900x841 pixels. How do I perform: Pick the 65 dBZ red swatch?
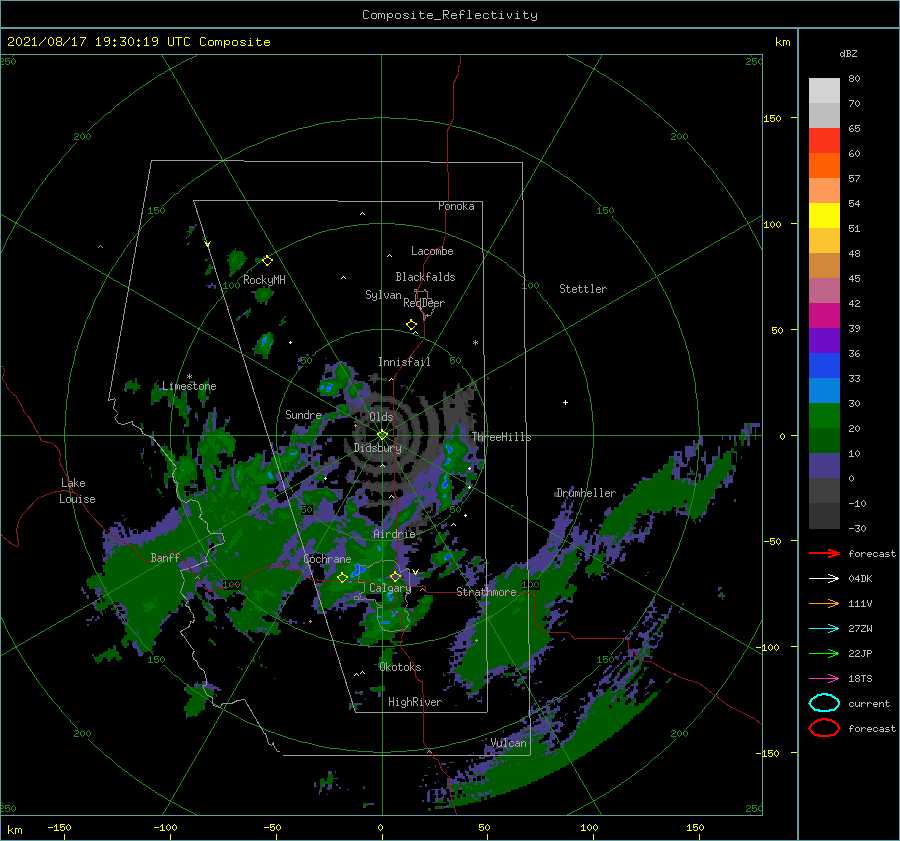tap(824, 141)
